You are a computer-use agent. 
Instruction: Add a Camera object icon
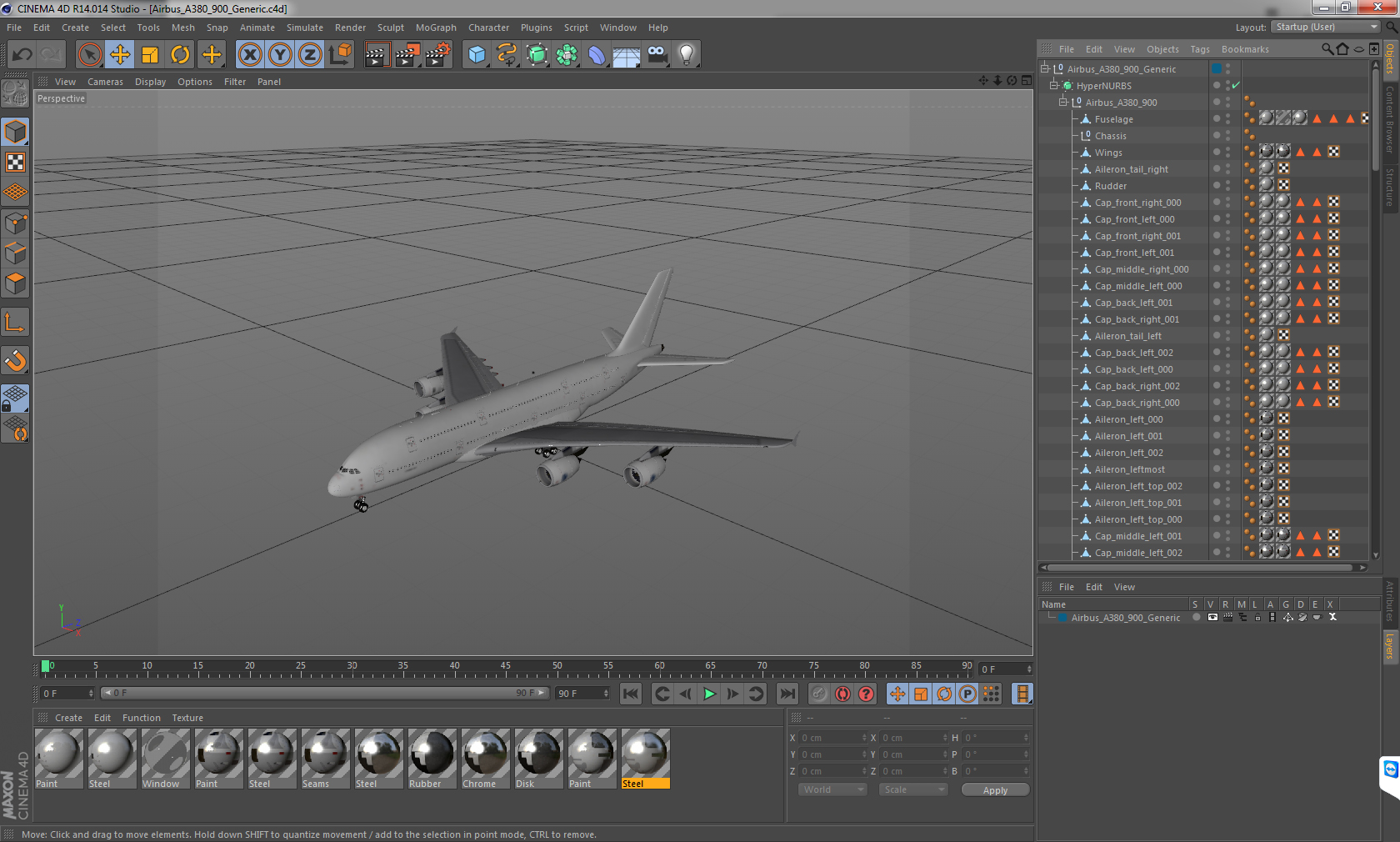(x=657, y=55)
